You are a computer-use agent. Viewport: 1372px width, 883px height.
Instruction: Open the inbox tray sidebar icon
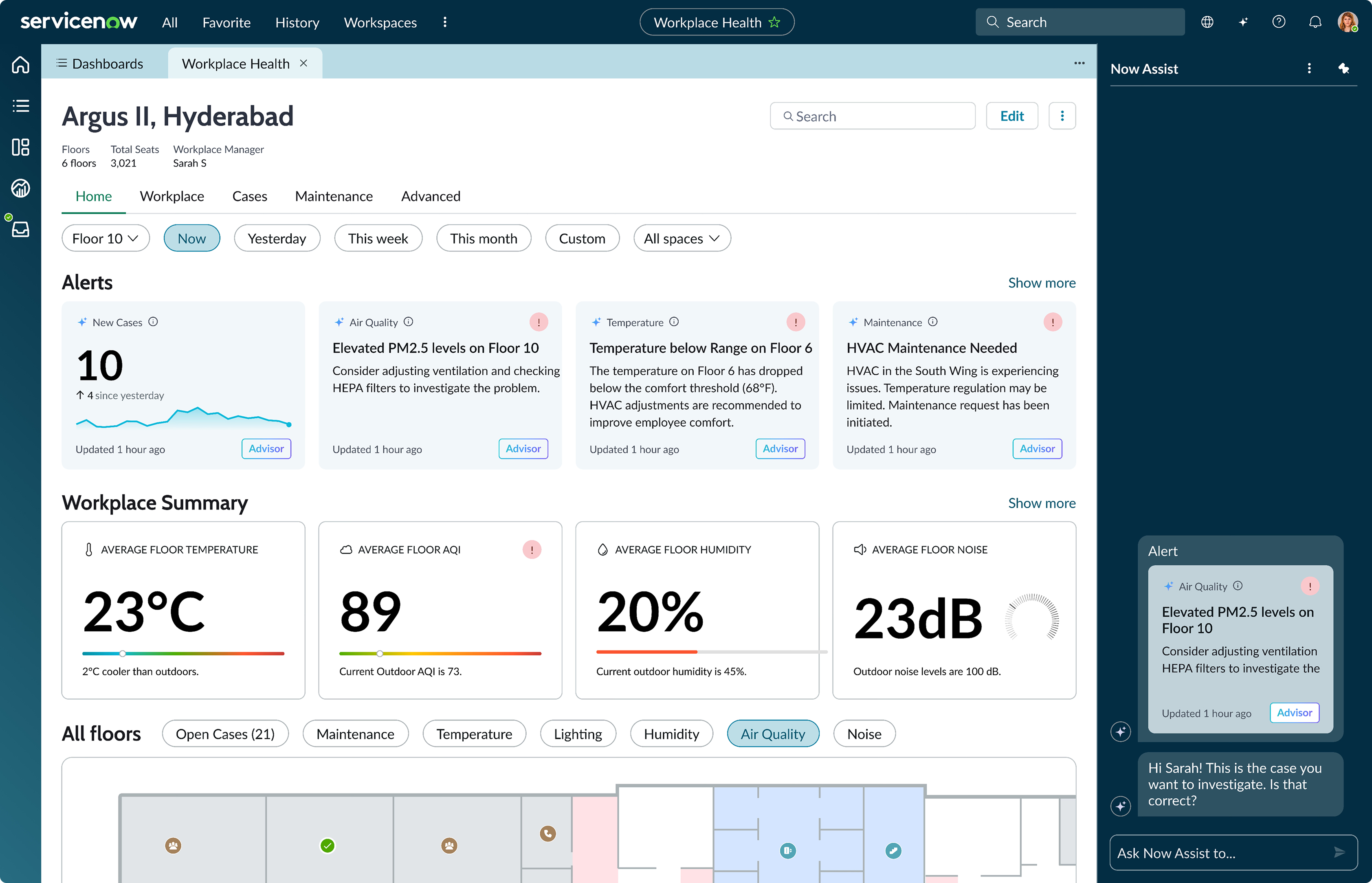pyautogui.click(x=21, y=229)
